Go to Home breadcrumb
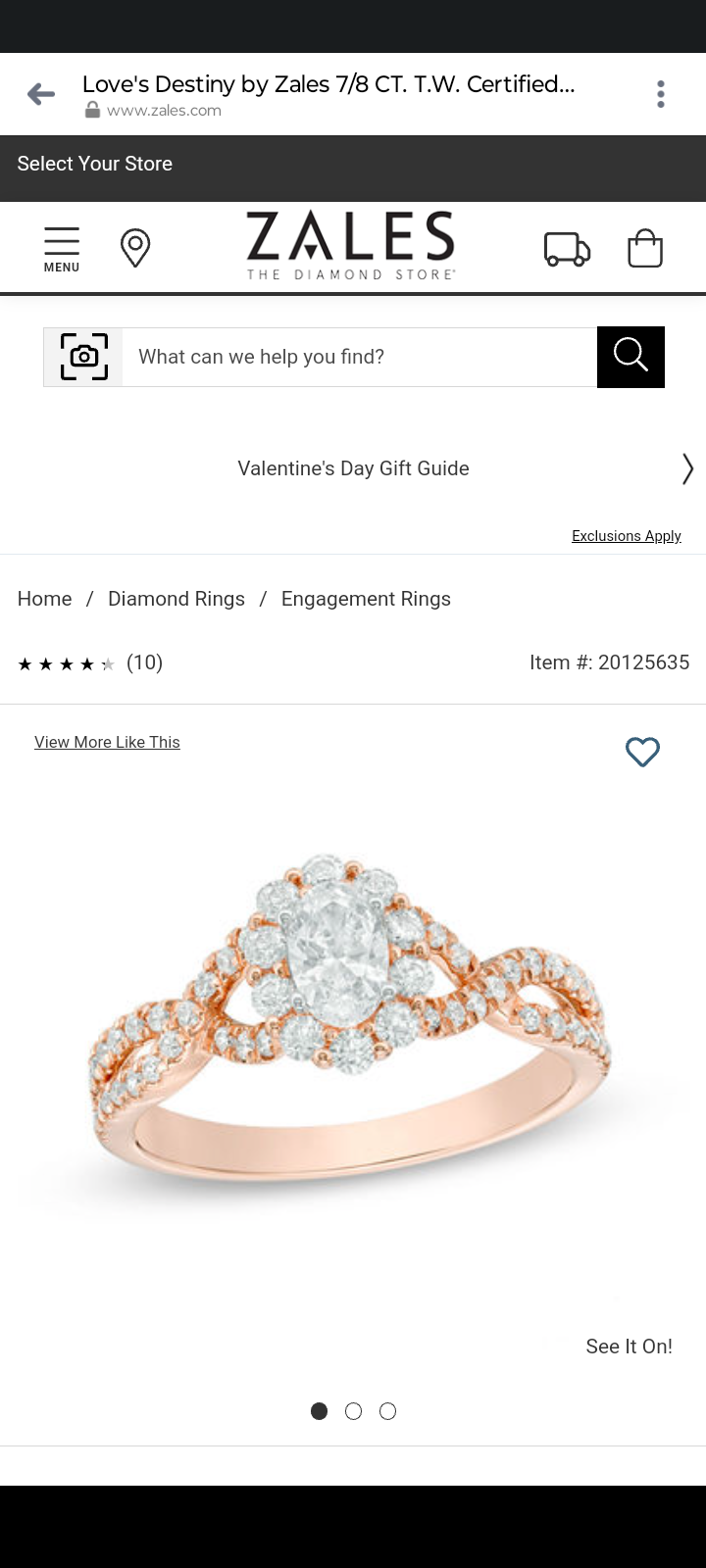The width and height of the screenshot is (706, 1568). (x=45, y=599)
